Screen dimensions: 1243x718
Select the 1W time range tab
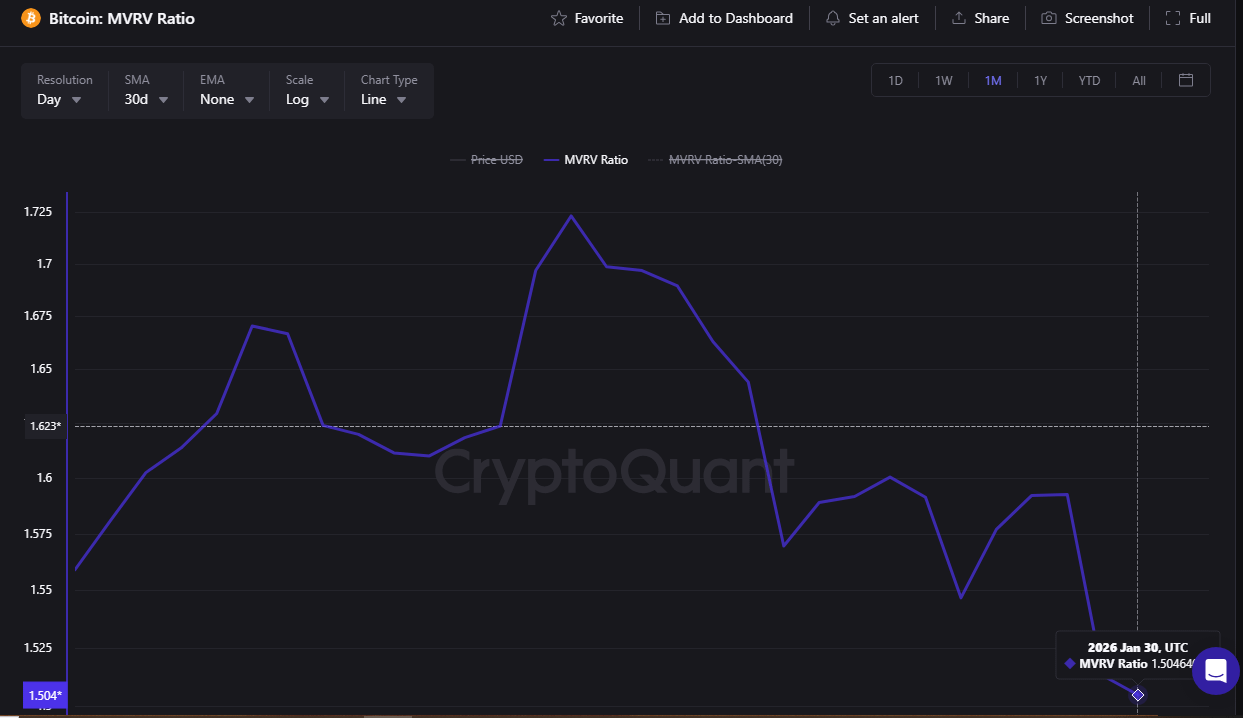coord(943,80)
